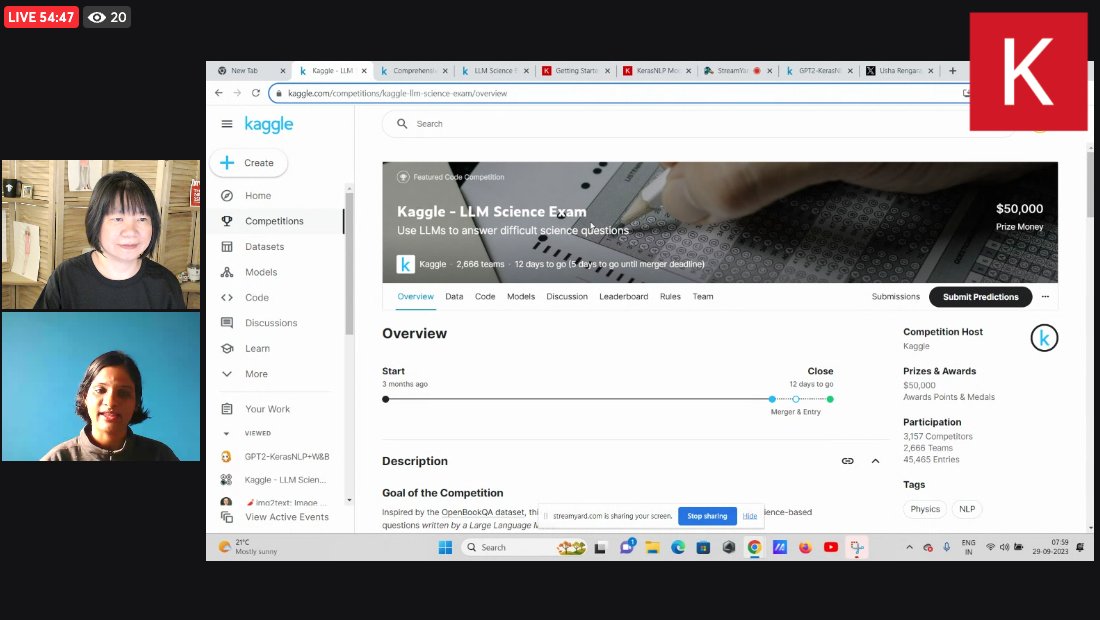Select the Discussion tab
The width and height of the screenshot is (1100, 620).
pos(567,297)
